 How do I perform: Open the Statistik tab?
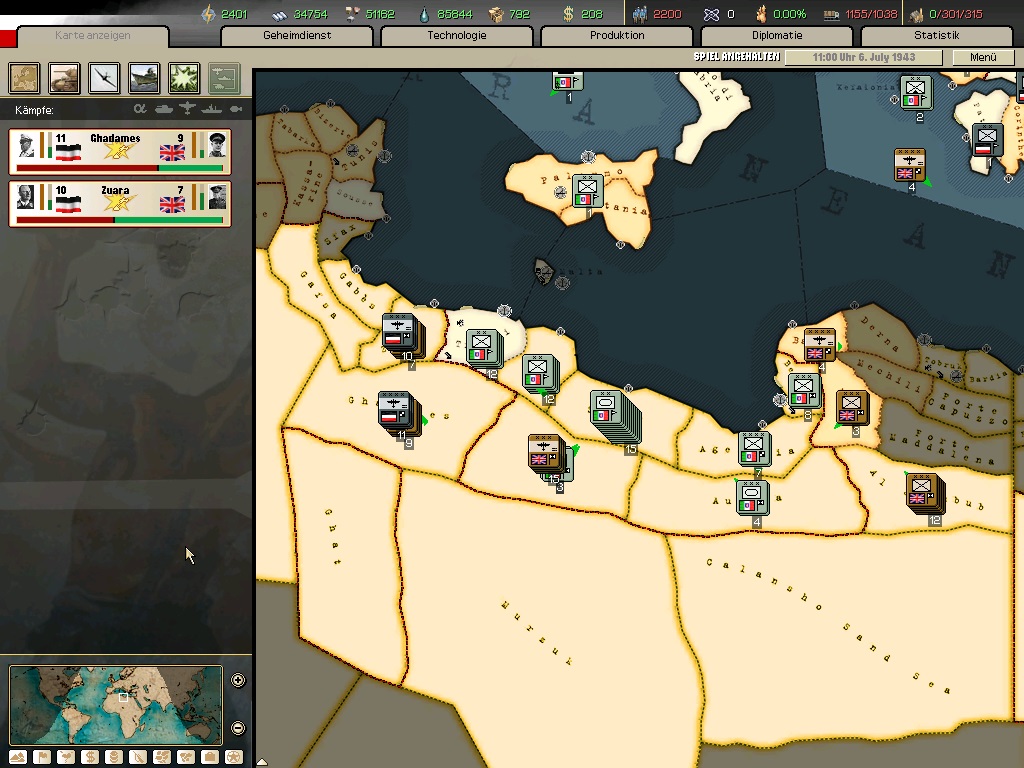[x=936, y=35]
